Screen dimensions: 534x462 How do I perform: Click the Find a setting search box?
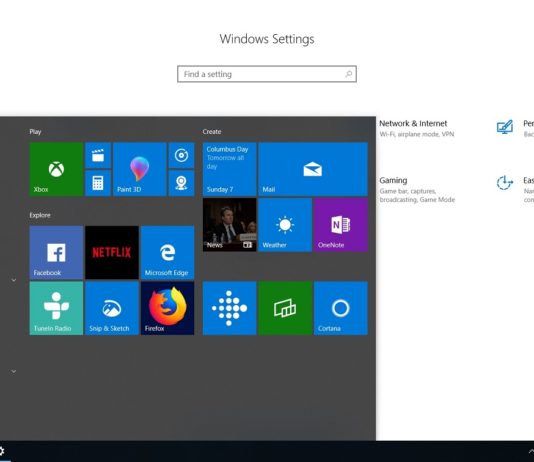[x=267, y=74]
